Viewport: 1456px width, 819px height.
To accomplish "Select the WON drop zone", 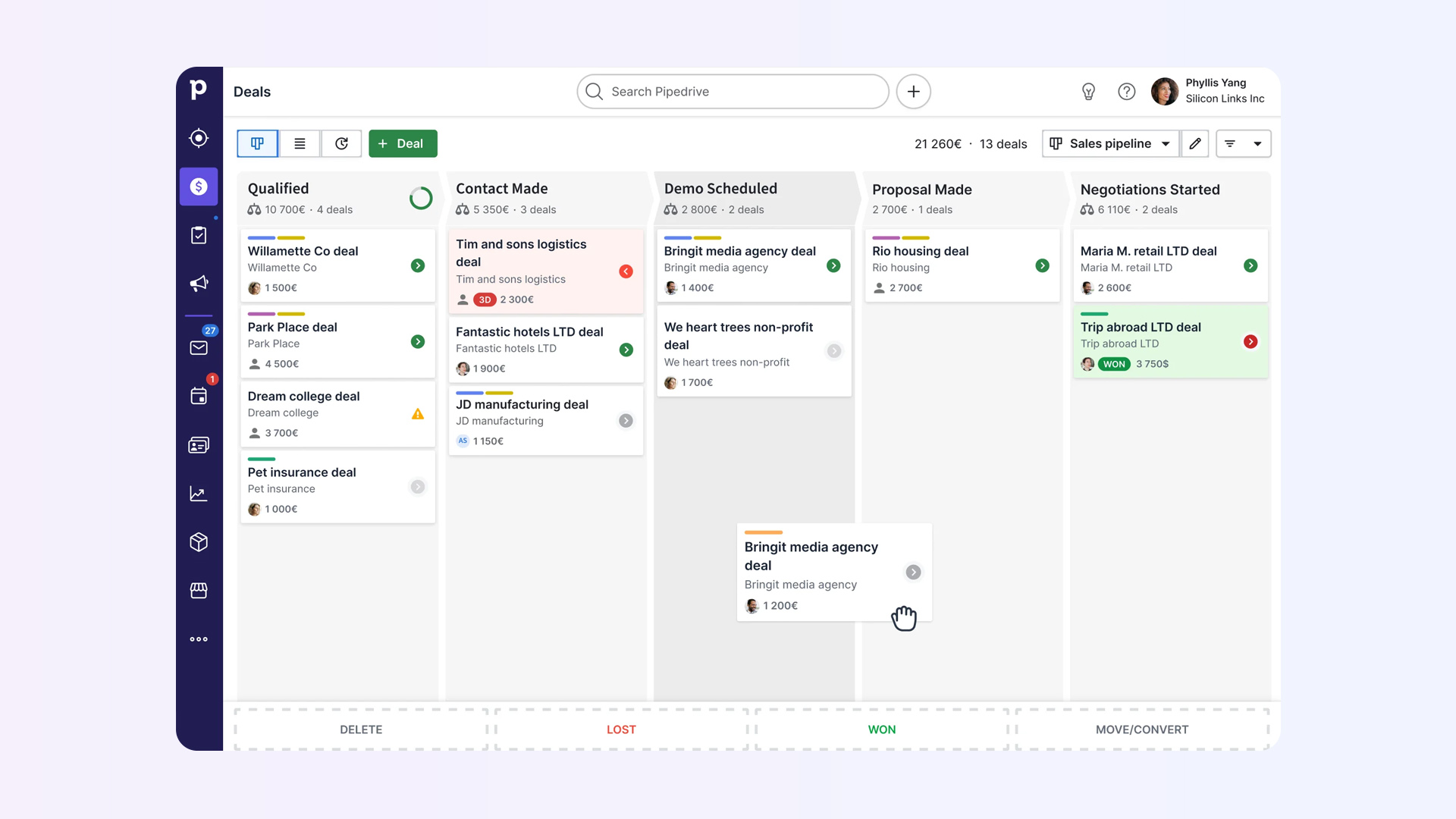I will pos(882,730).
